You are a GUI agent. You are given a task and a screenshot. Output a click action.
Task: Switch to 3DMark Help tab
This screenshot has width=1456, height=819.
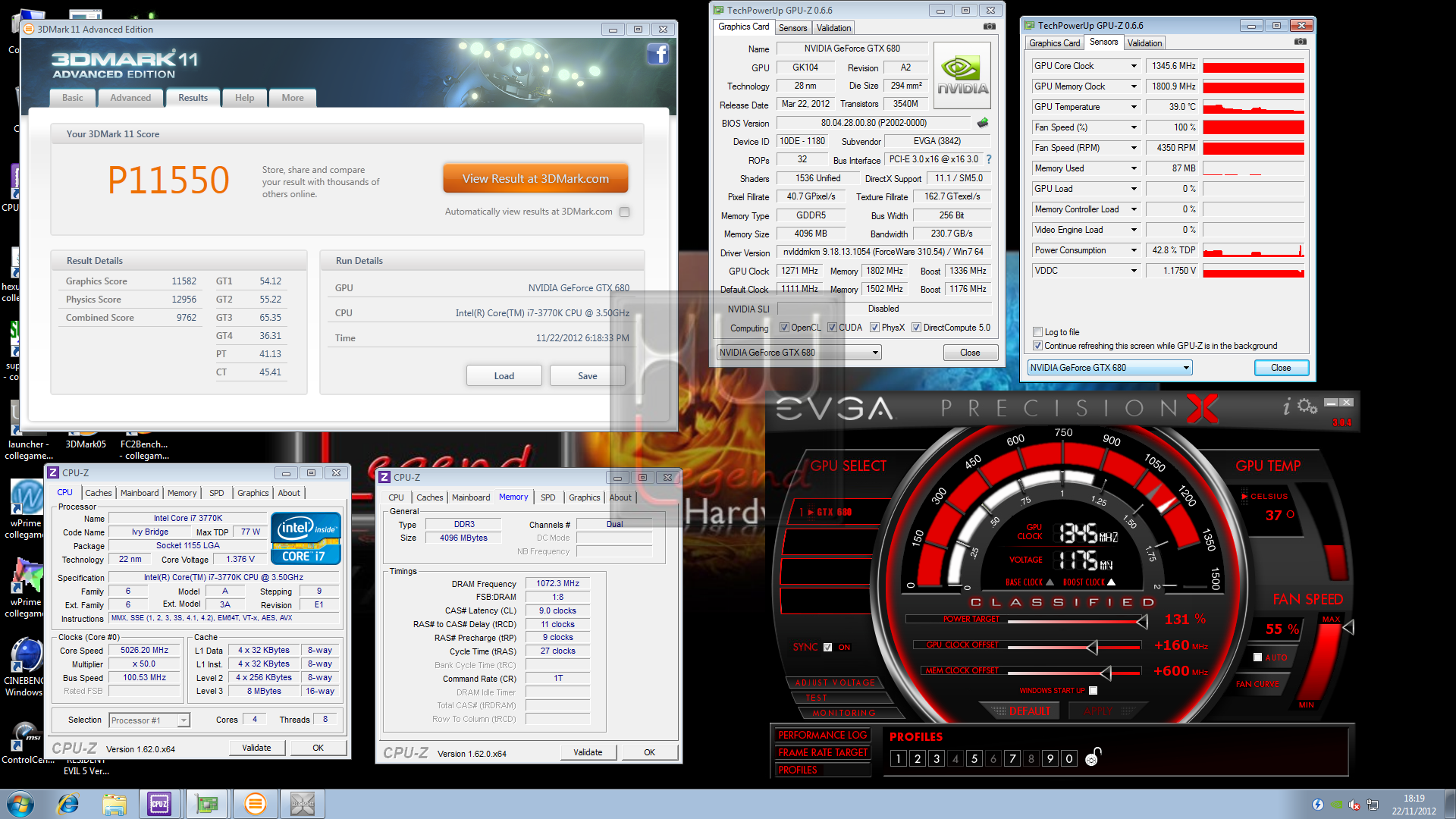[x=244, y=98]
